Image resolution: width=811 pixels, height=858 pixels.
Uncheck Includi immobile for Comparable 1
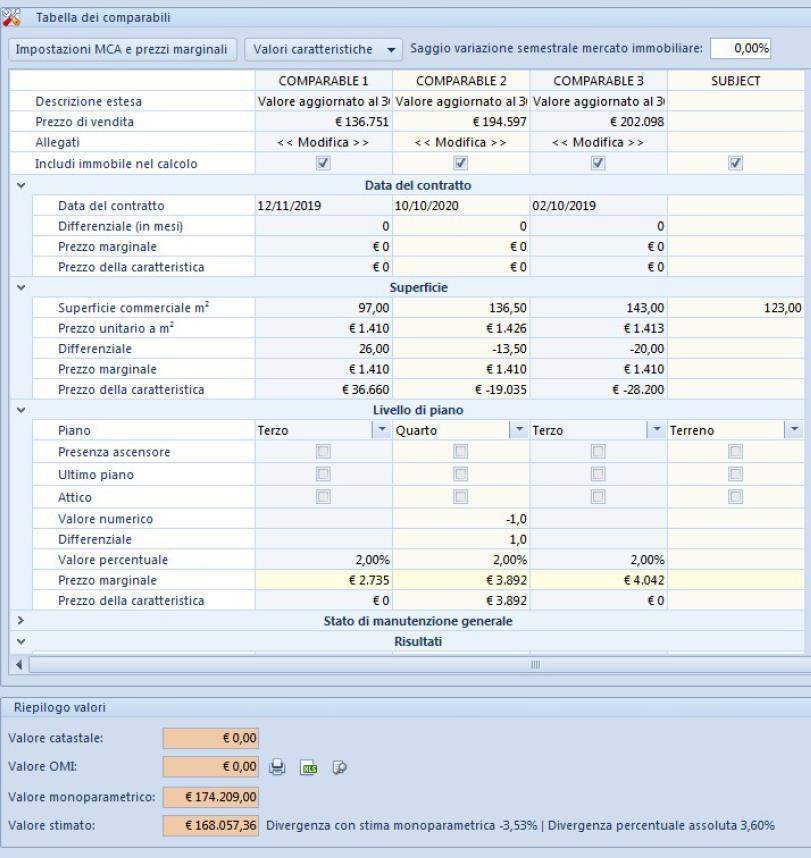(323, 164)
